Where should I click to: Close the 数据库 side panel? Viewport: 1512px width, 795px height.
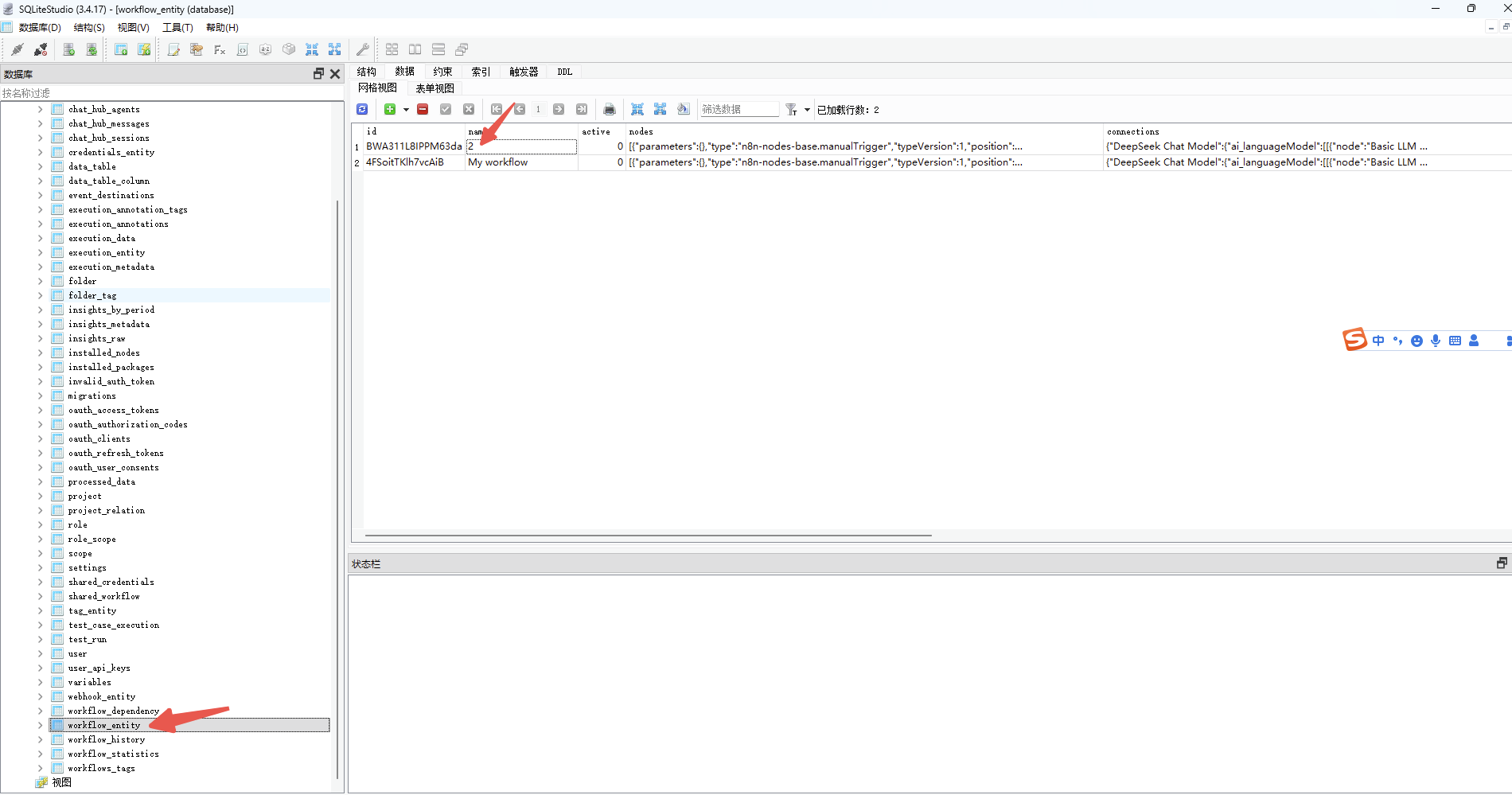[335, 74]
